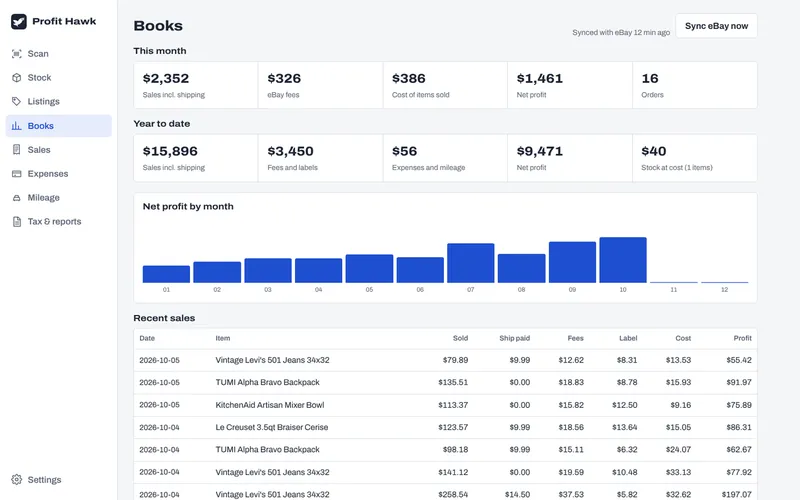Image resolution: width=800 pixels, height=500 pixels.
Task: Click the $24.07 cost cell
Action: coord(678,450)
